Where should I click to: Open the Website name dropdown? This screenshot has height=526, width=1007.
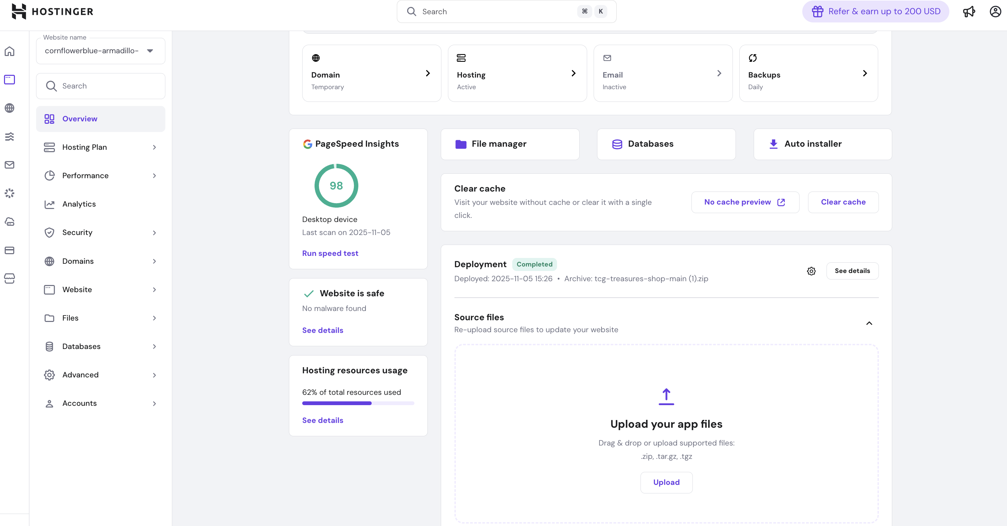click(x=100, y=51)
